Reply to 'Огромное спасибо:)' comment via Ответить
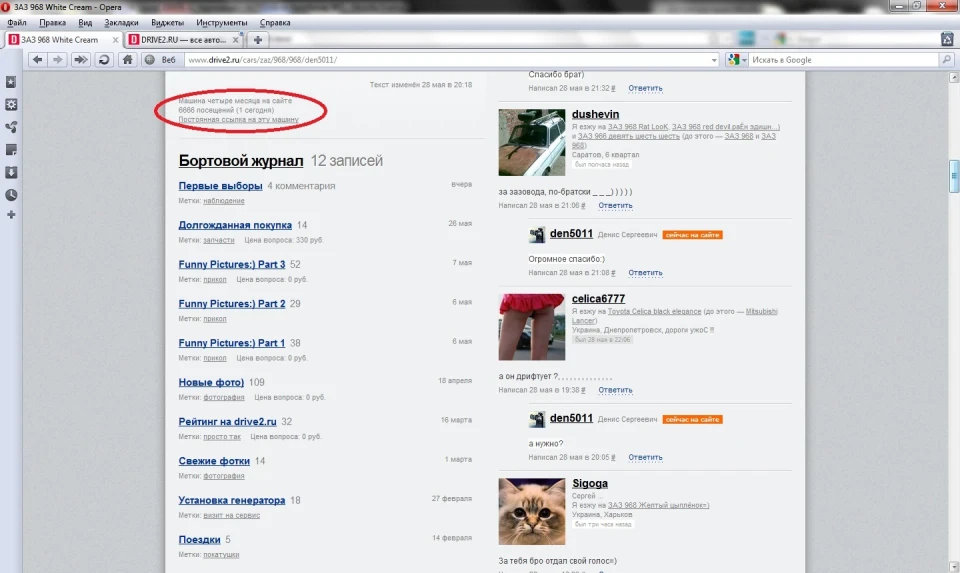This screenshot has width=960, height=573. pyautogui.click(x=645, y=273)
